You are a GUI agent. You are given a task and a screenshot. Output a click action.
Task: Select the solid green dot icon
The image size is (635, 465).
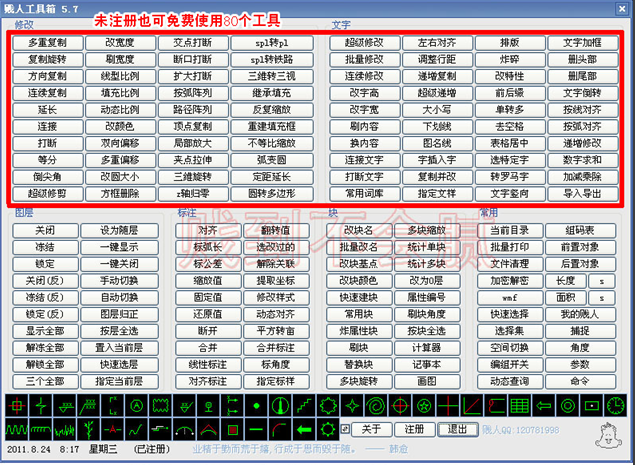click(x=256, y=405)
